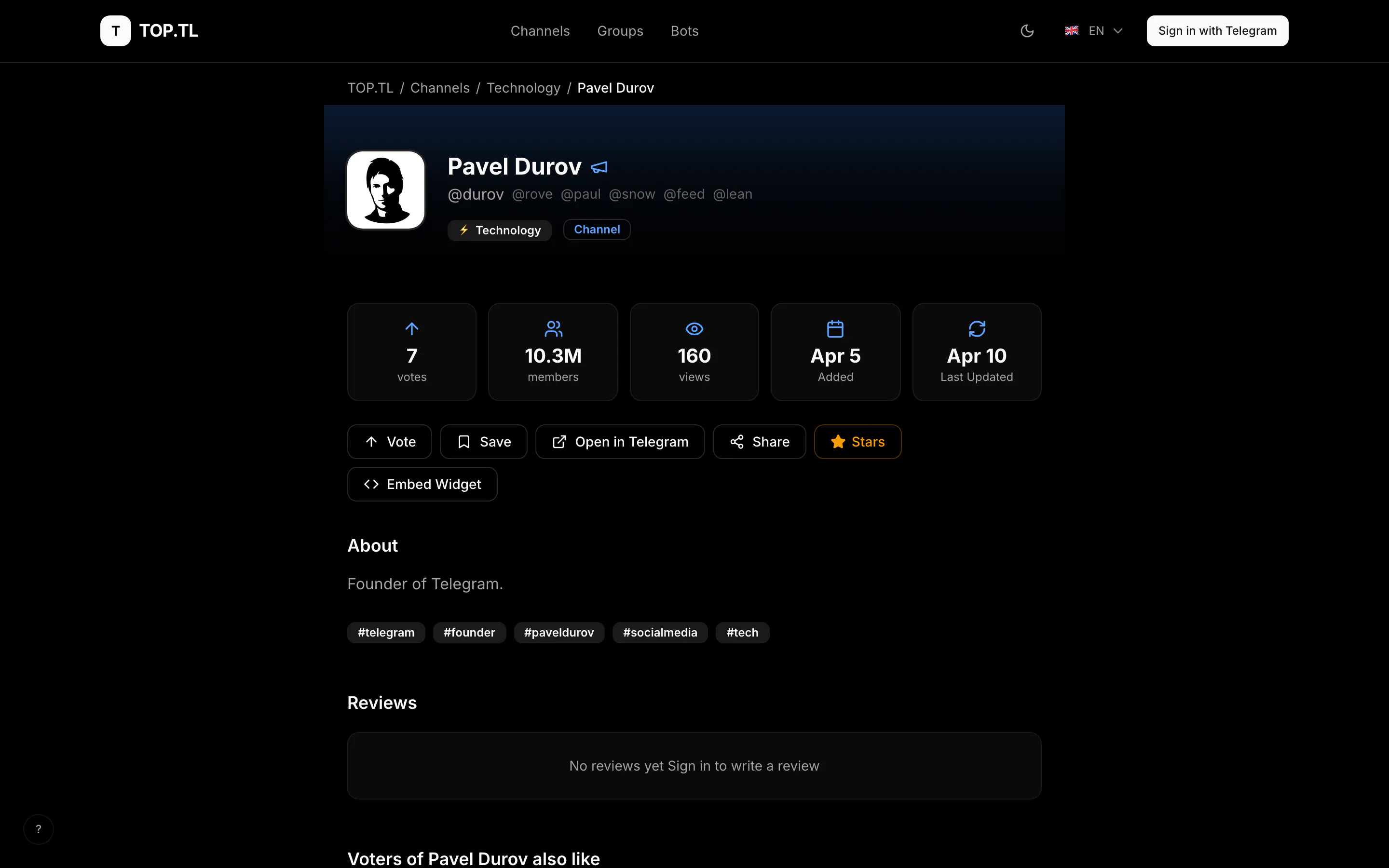This screenshot has height=868, width=1389.
Task: Open the Groups nav item
Action: [620, 31]
